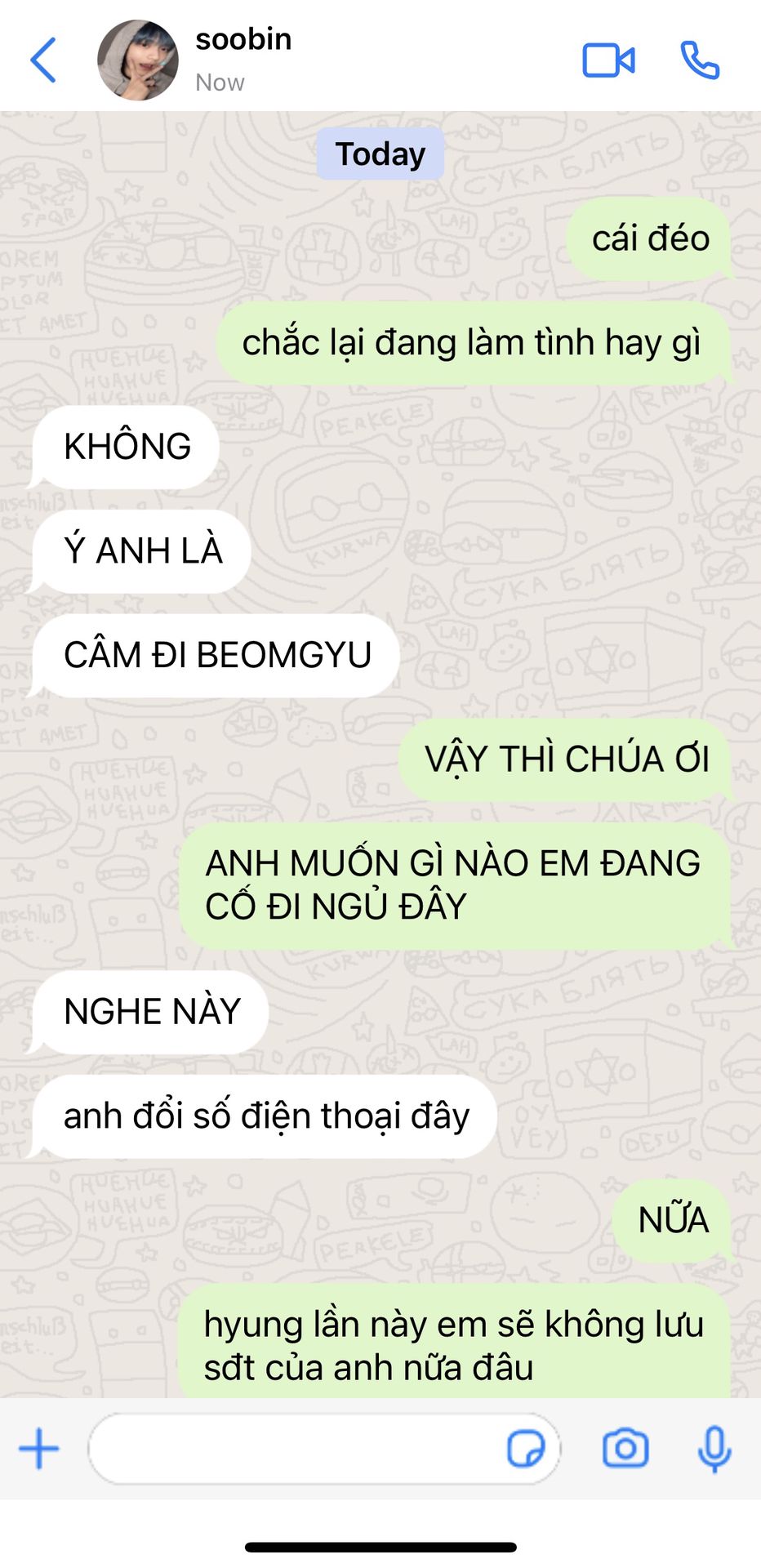Select the "NỮA" message bubble

673,1220
